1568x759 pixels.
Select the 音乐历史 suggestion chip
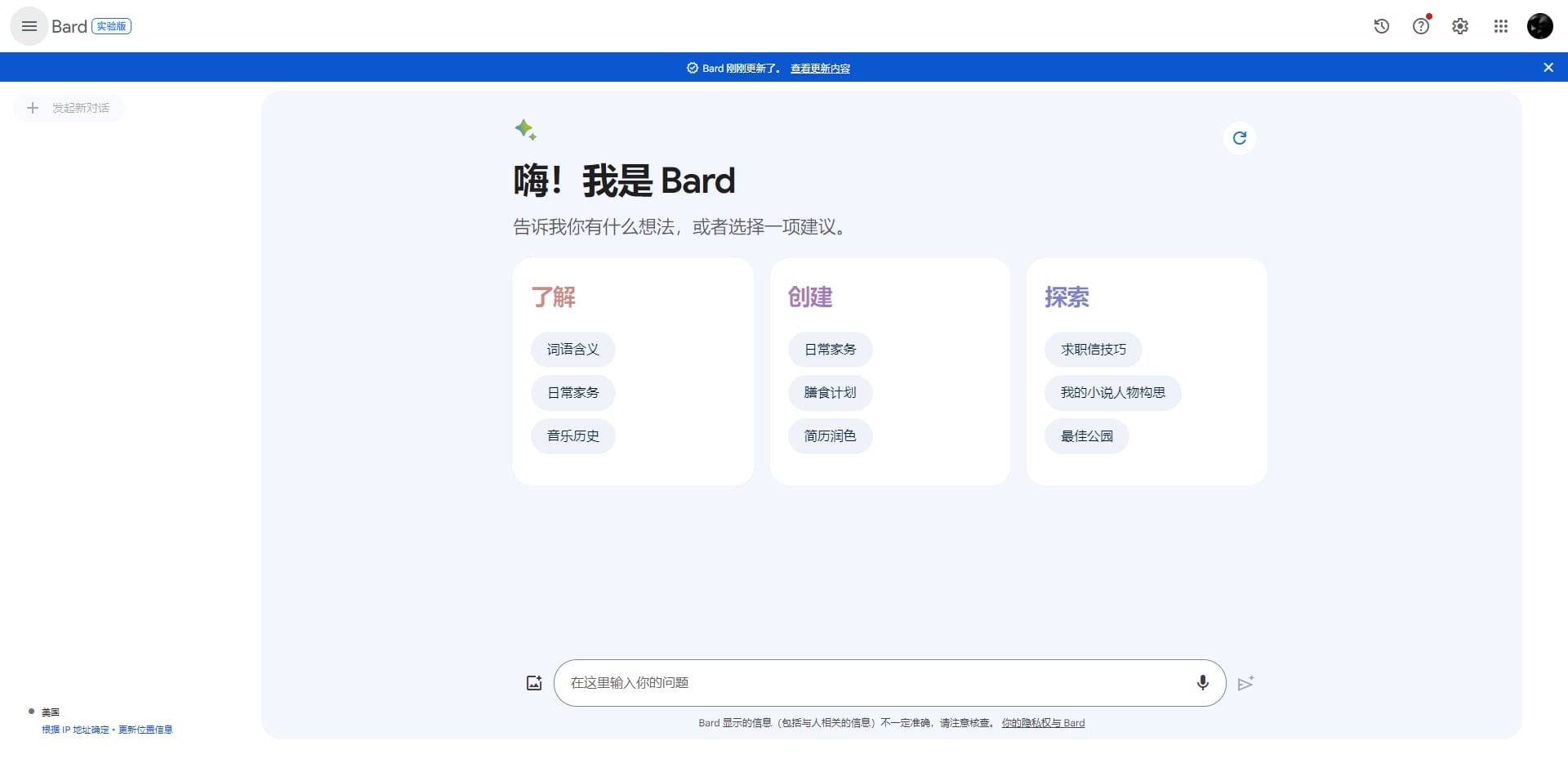pyautogui.click(x=573, y=436)
